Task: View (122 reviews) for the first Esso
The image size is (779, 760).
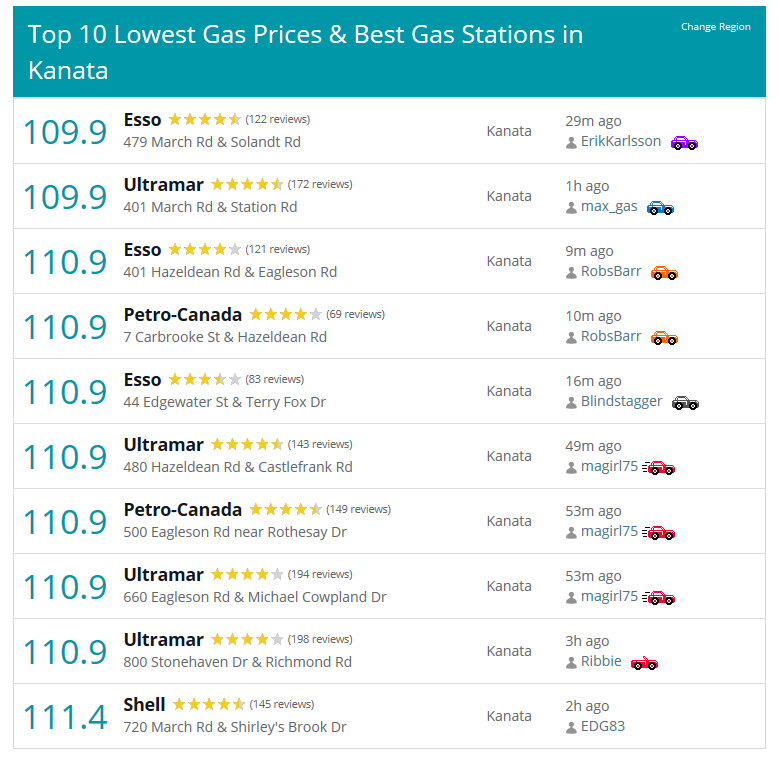Action: click(278, 119)
